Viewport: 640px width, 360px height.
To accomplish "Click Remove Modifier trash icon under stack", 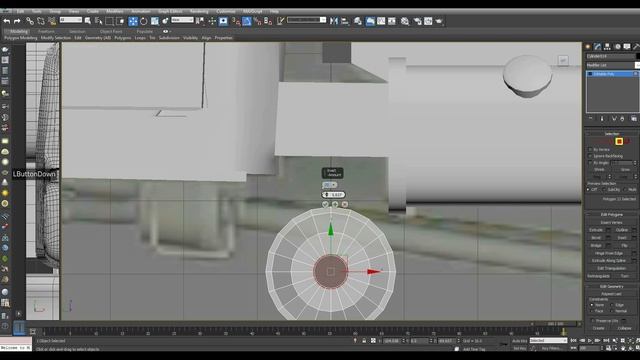I will click(622, 119).
